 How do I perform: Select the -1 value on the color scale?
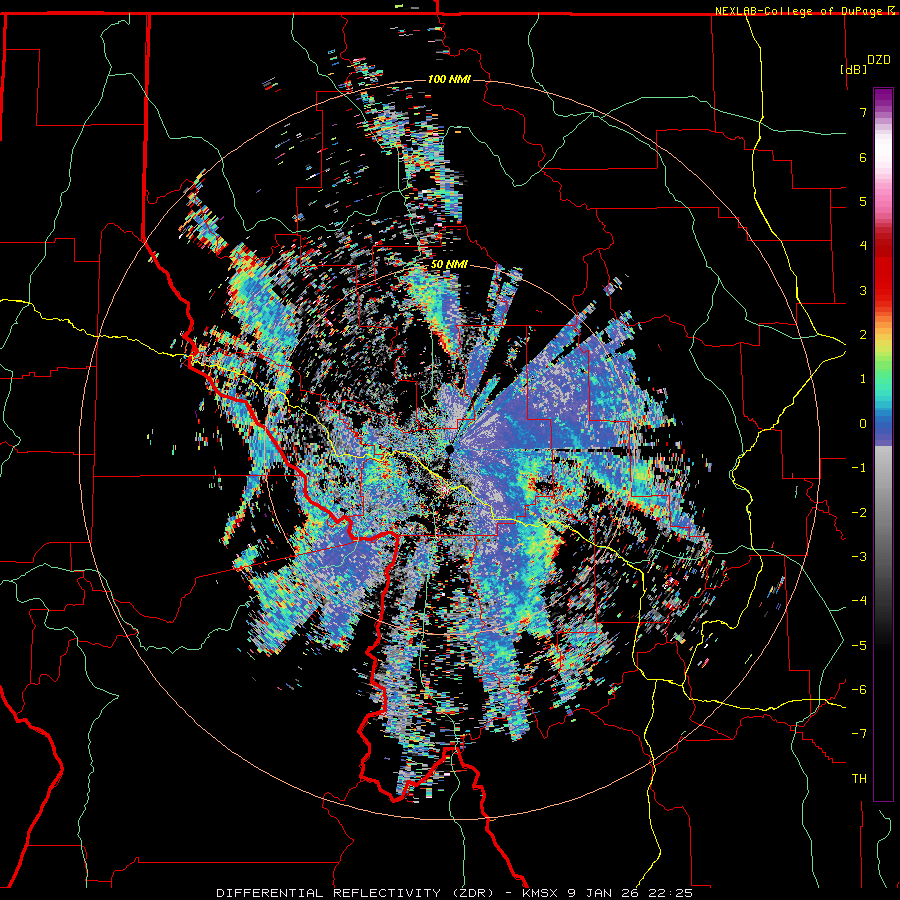pyautogui.click(x=859, y=468)
